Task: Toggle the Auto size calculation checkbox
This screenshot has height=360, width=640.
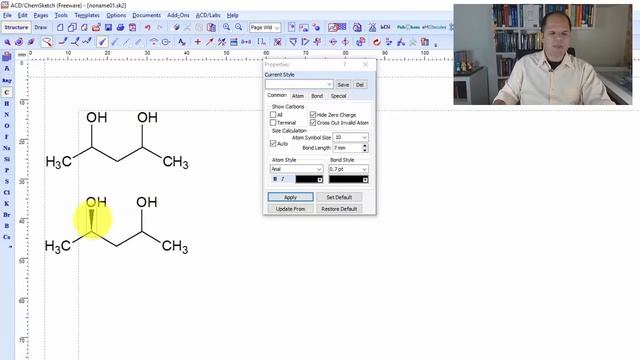Action: pyautogui.click(x=273, y=144)
